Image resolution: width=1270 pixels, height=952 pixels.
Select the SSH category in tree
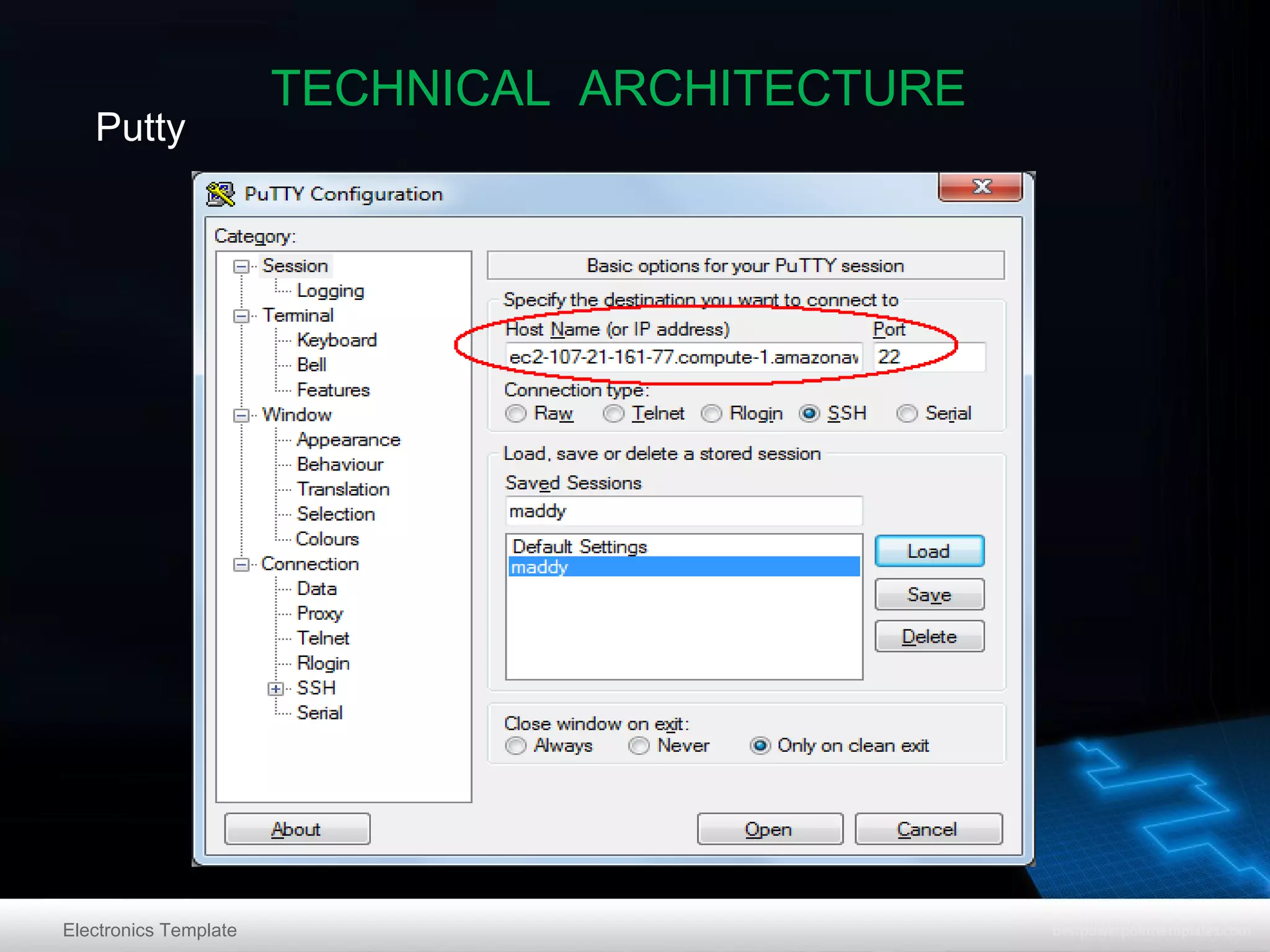[316, 688]
